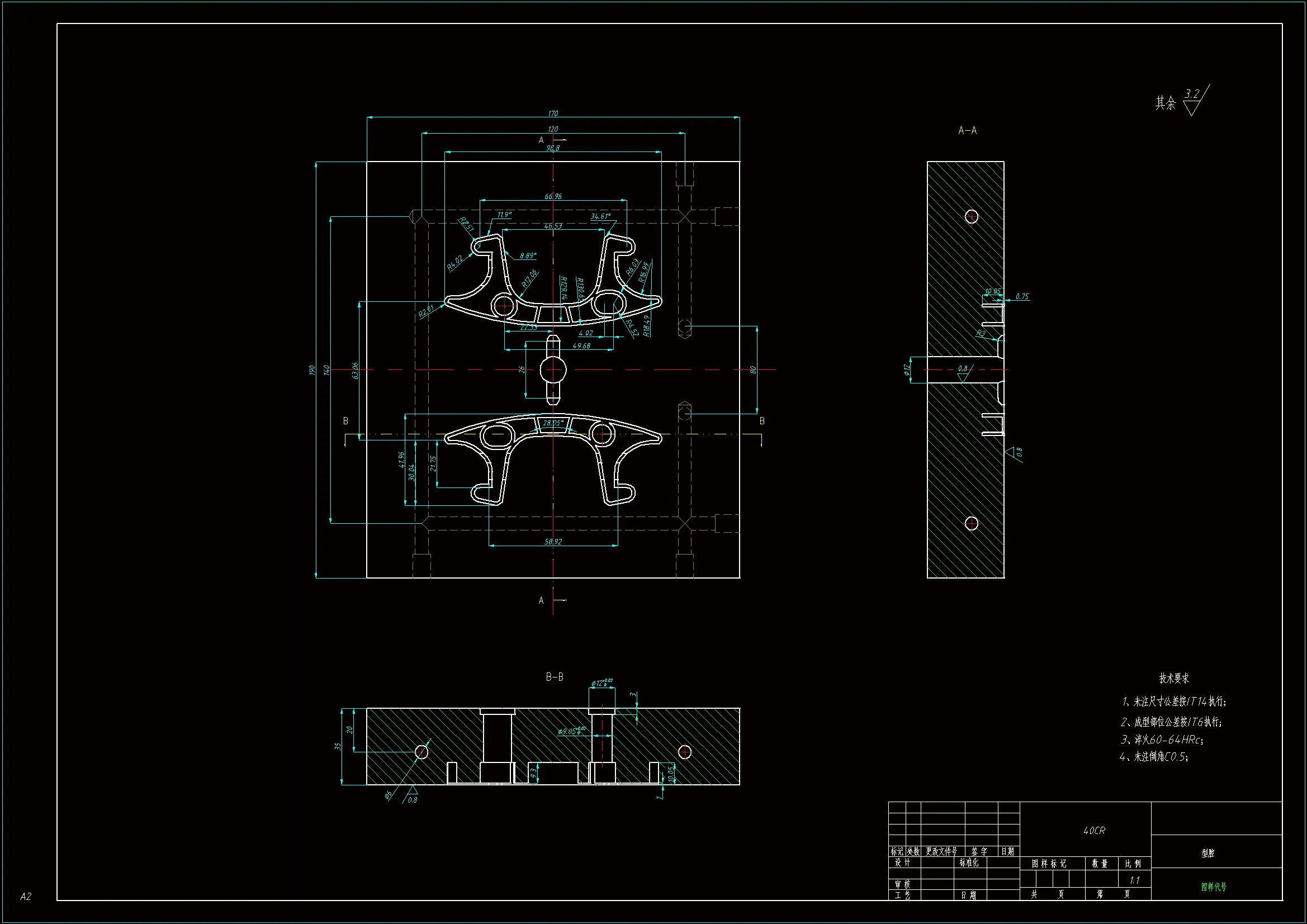Select the 170 overall width dimension text
The height and width of the screenshot is (924, 1307).
click(553, 113)
